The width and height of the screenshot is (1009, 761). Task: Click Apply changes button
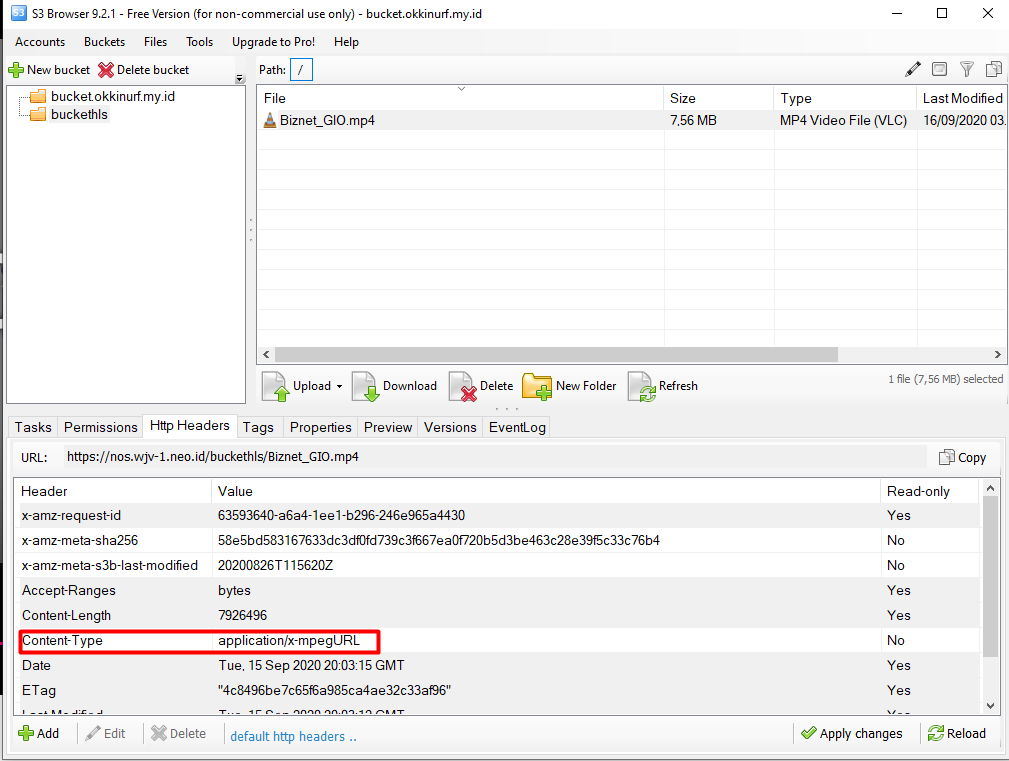(x=851, y=733)
